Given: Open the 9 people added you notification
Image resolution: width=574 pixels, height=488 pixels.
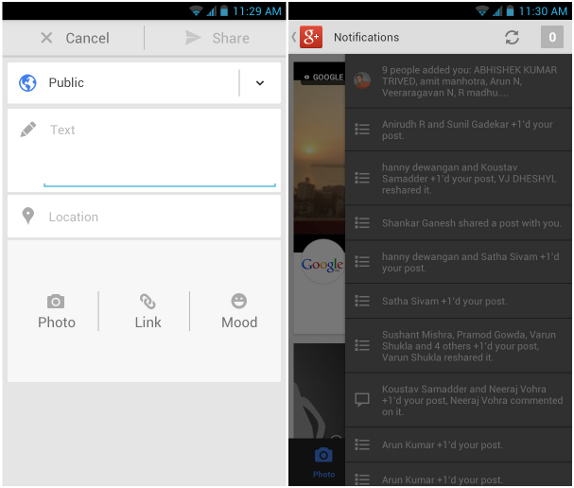Looking at the screenshot, I should [458, 81].
